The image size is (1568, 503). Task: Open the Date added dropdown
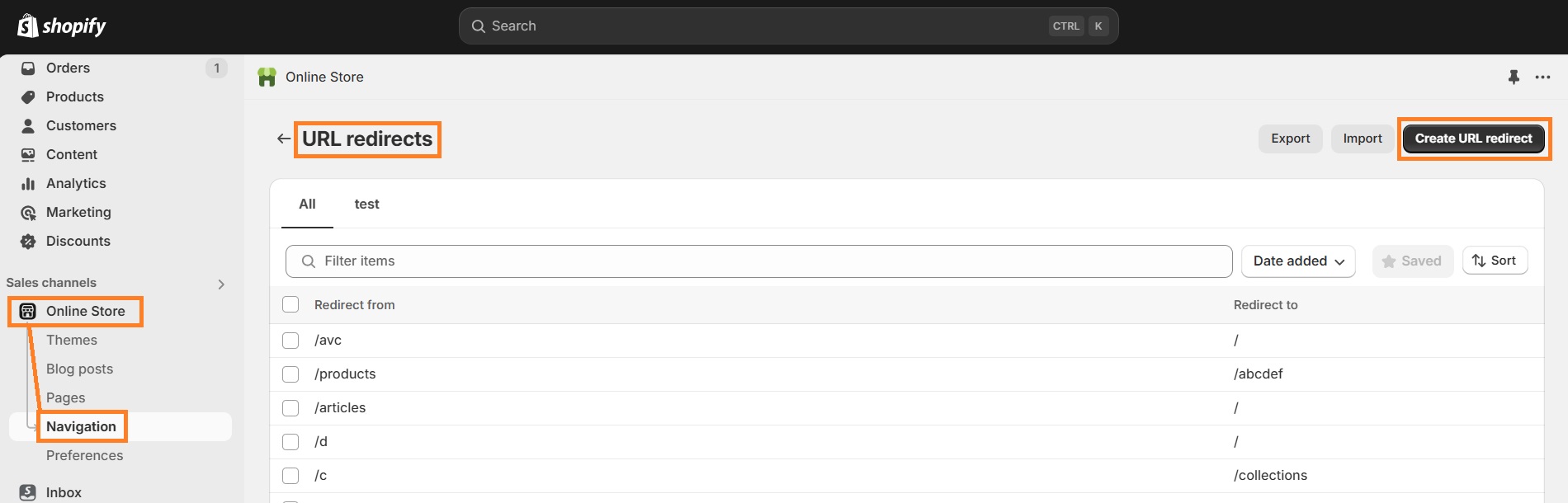pyautogui.click(x=1296, y=261)
